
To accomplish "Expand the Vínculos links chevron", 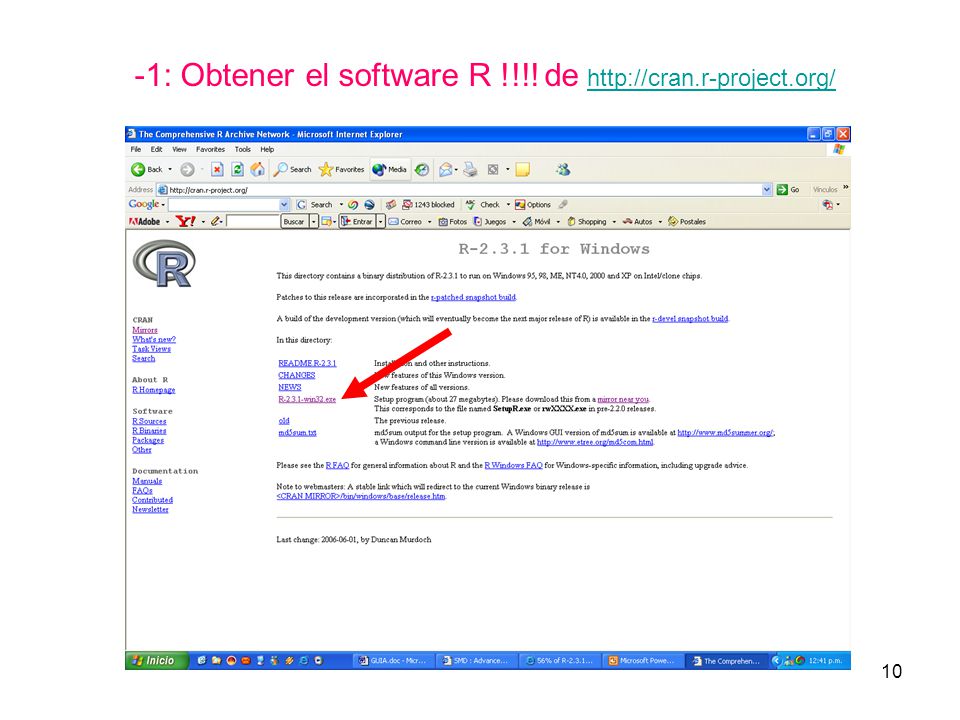I will [x=846, y=188].
